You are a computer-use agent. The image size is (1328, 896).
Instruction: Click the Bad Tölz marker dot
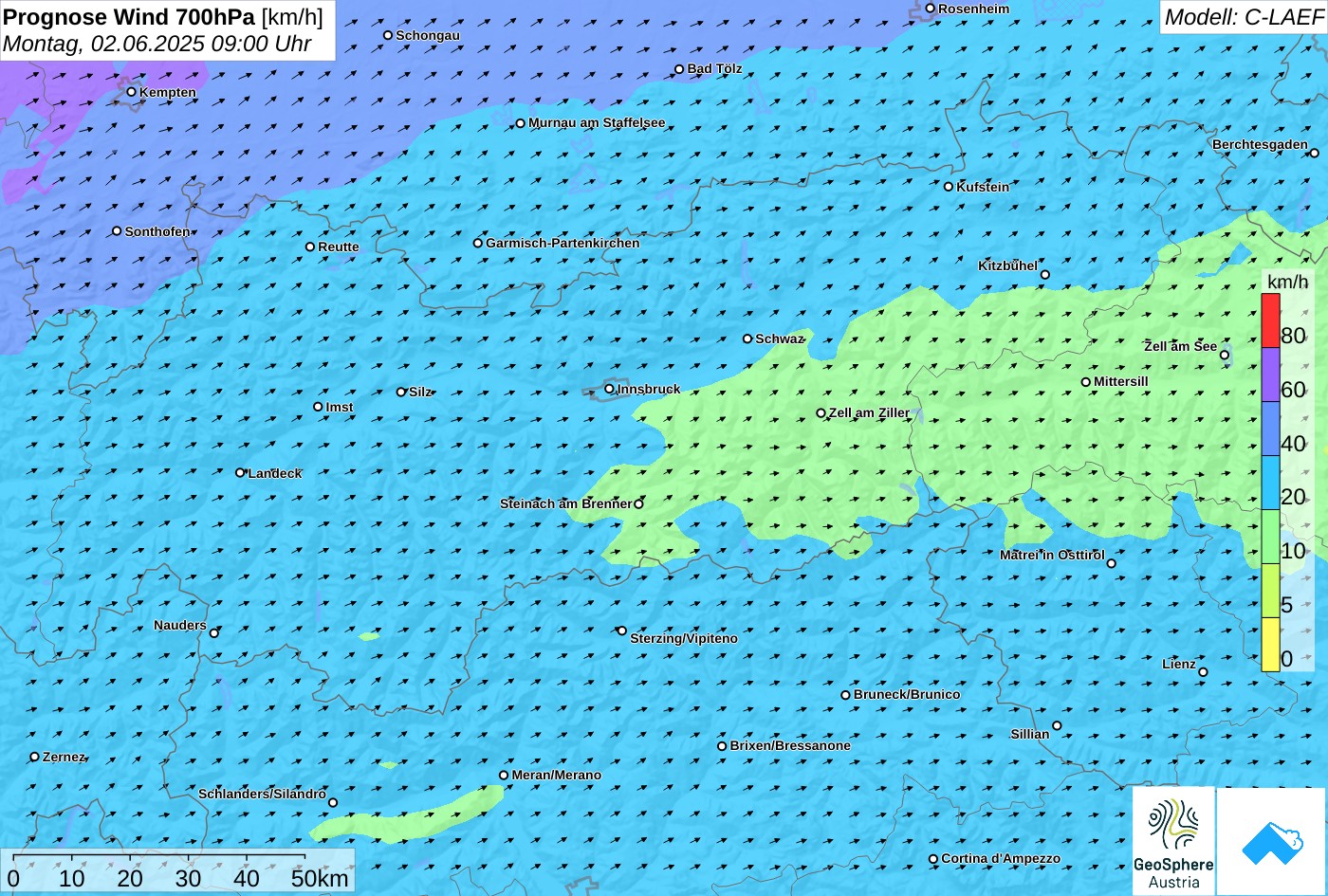coord(679,69)
